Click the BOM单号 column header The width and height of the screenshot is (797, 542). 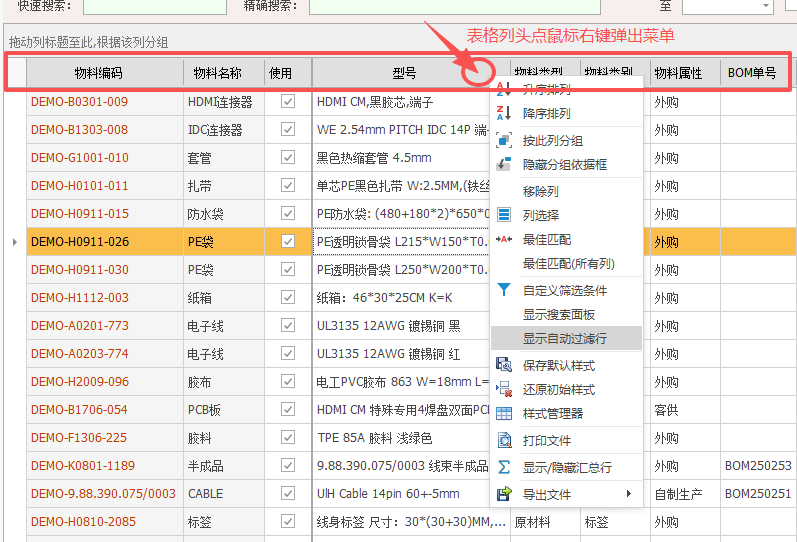tap(755, 73)
